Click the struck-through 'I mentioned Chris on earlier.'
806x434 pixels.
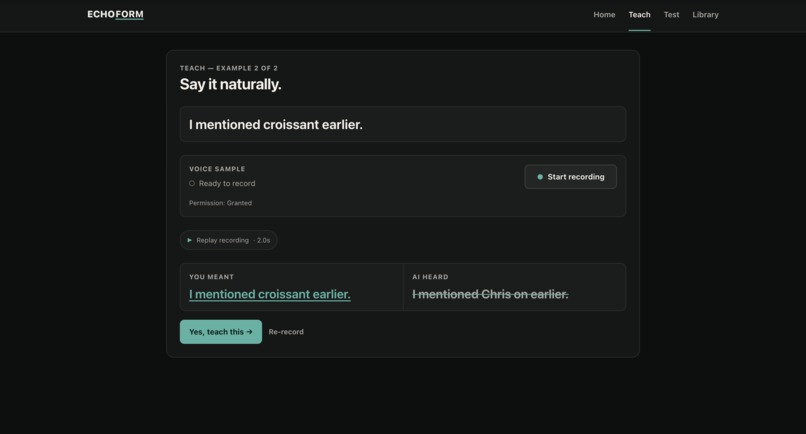pyautogui.click(x=490, y=294)
